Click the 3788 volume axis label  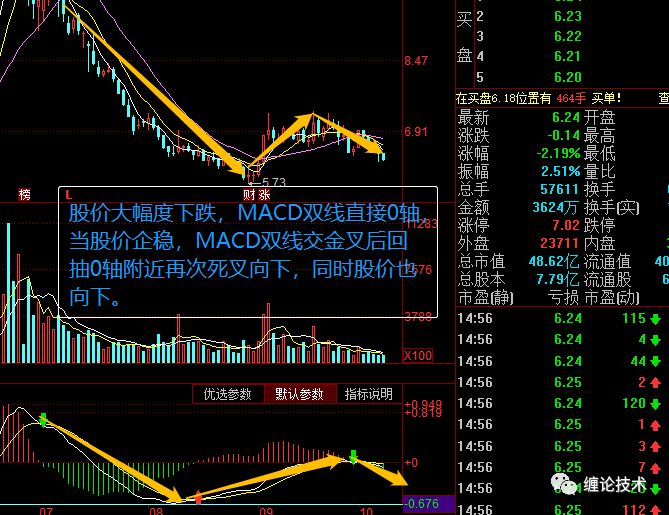click(418, 316)
